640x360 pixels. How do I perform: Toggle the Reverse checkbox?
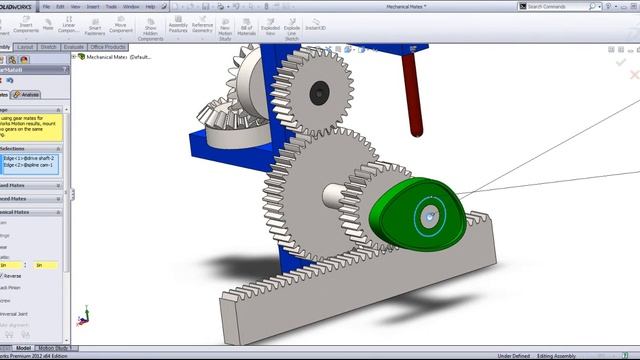(x=1, y=276)
